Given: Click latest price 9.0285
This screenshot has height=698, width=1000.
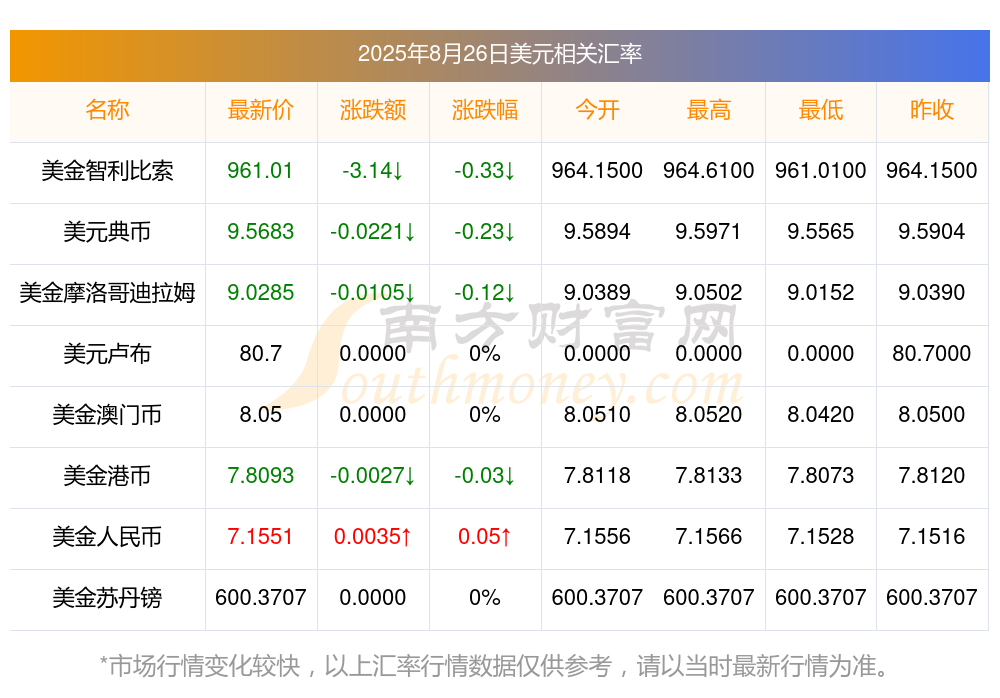Looking at the screenshot, I should pos(260,293).
